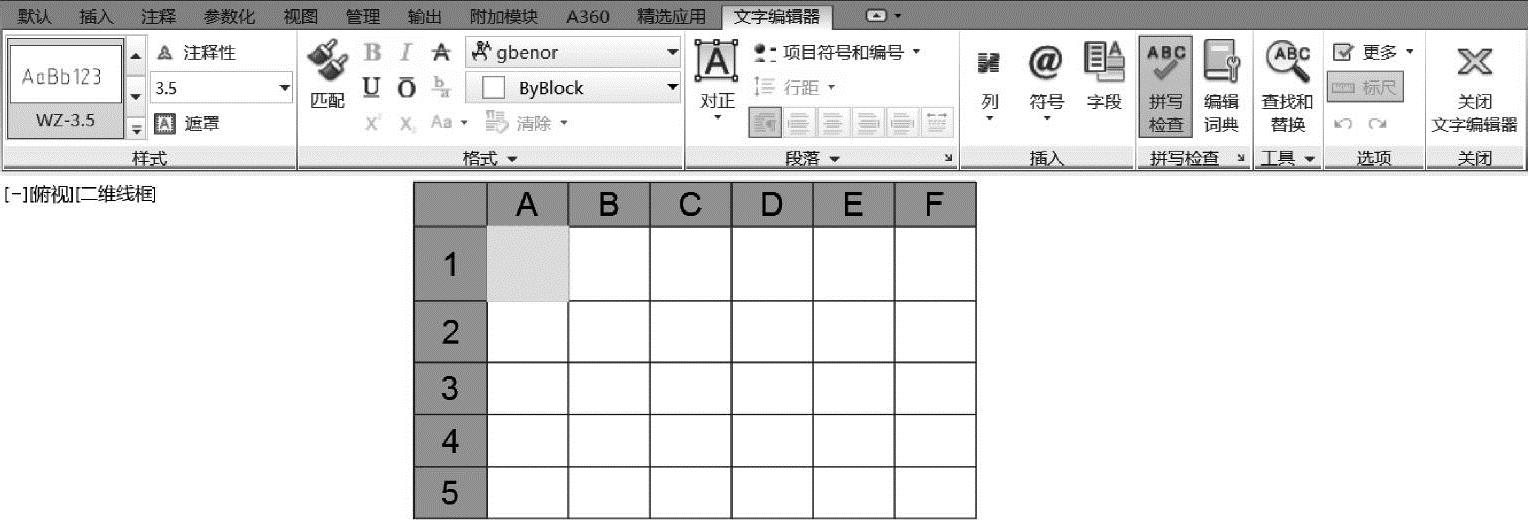Toggle the Ruler (标尺) button
Screen dimensions: 1528x520
pos(1365,88)
